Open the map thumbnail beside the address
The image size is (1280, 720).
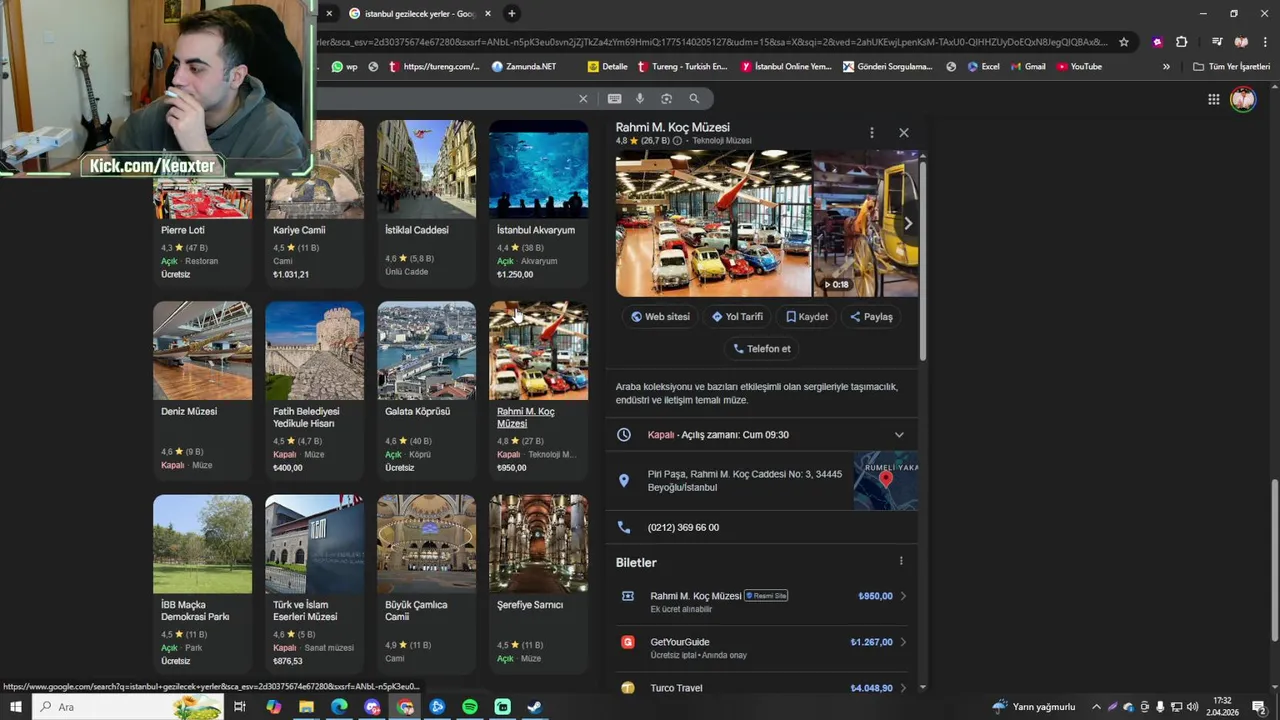885,481
